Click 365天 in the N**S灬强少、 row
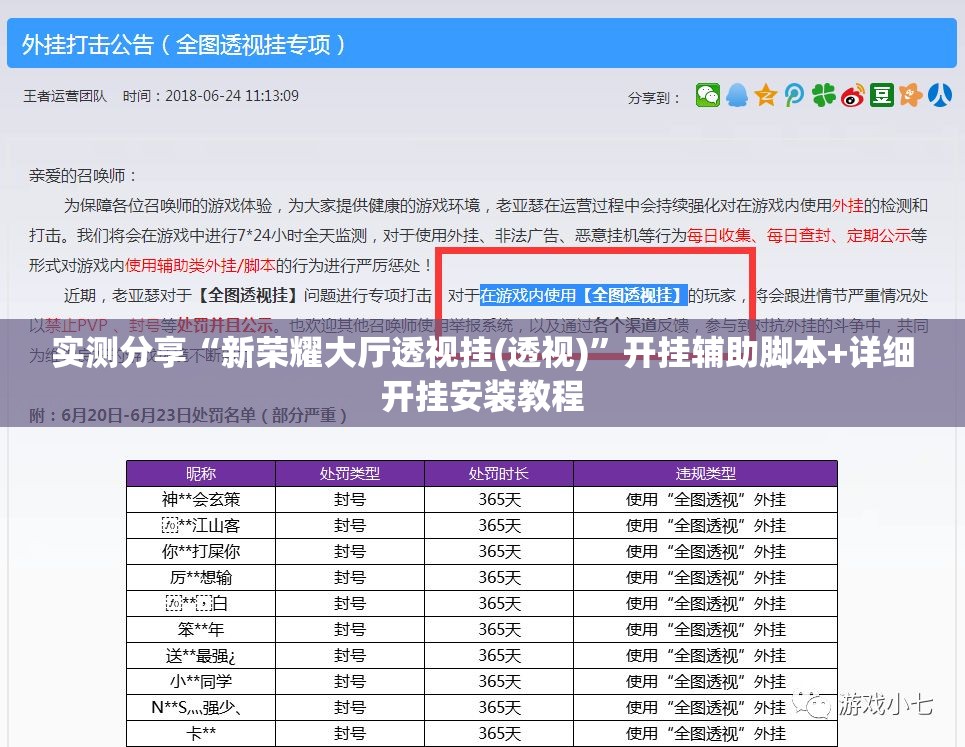 (x=499, y=708)
